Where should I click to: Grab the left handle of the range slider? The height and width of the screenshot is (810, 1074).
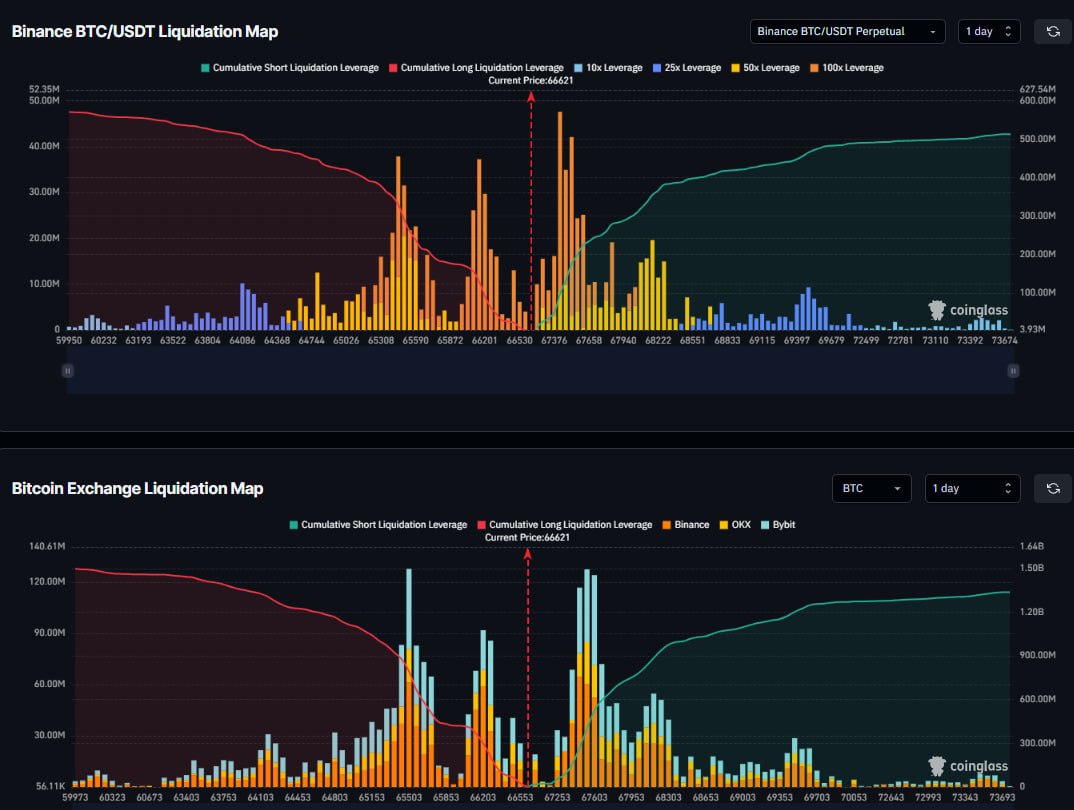(68, 371)
